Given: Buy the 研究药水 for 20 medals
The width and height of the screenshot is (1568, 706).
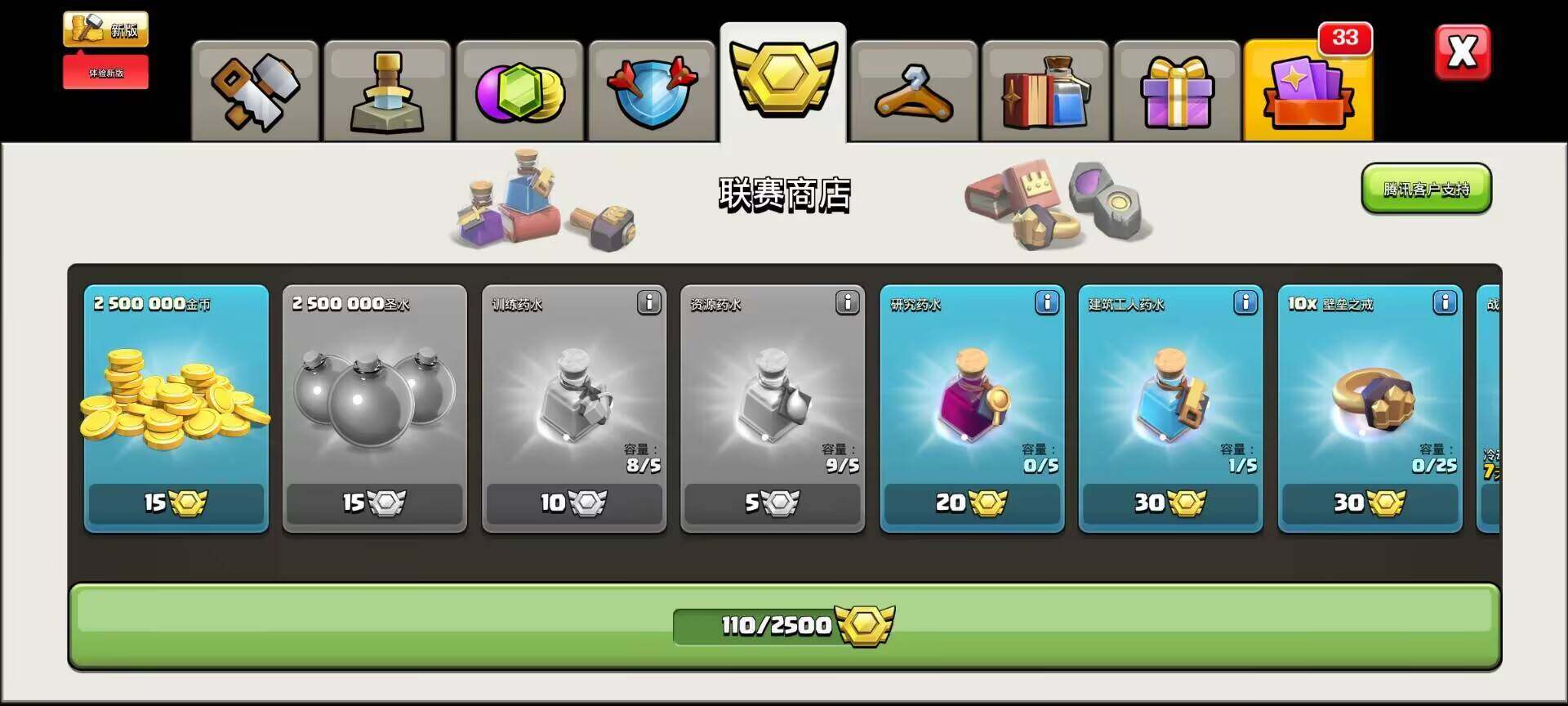Looking at the screenshot, I should pyautogui.click(x=972, y=503).
